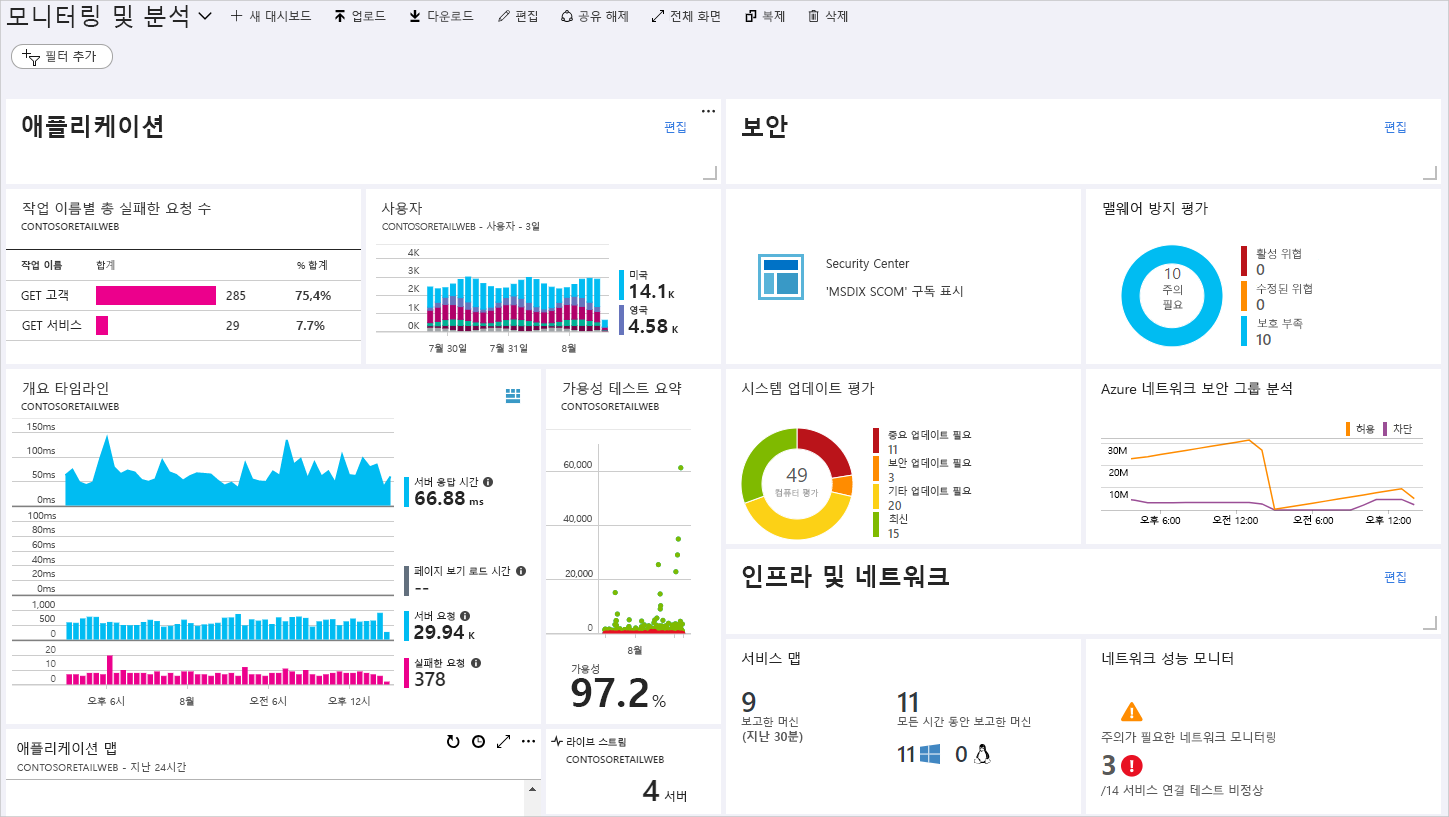Click the Security Center icon
Image resolution: width=1449 pixels, height=817 pixels.
pos(780,275)
